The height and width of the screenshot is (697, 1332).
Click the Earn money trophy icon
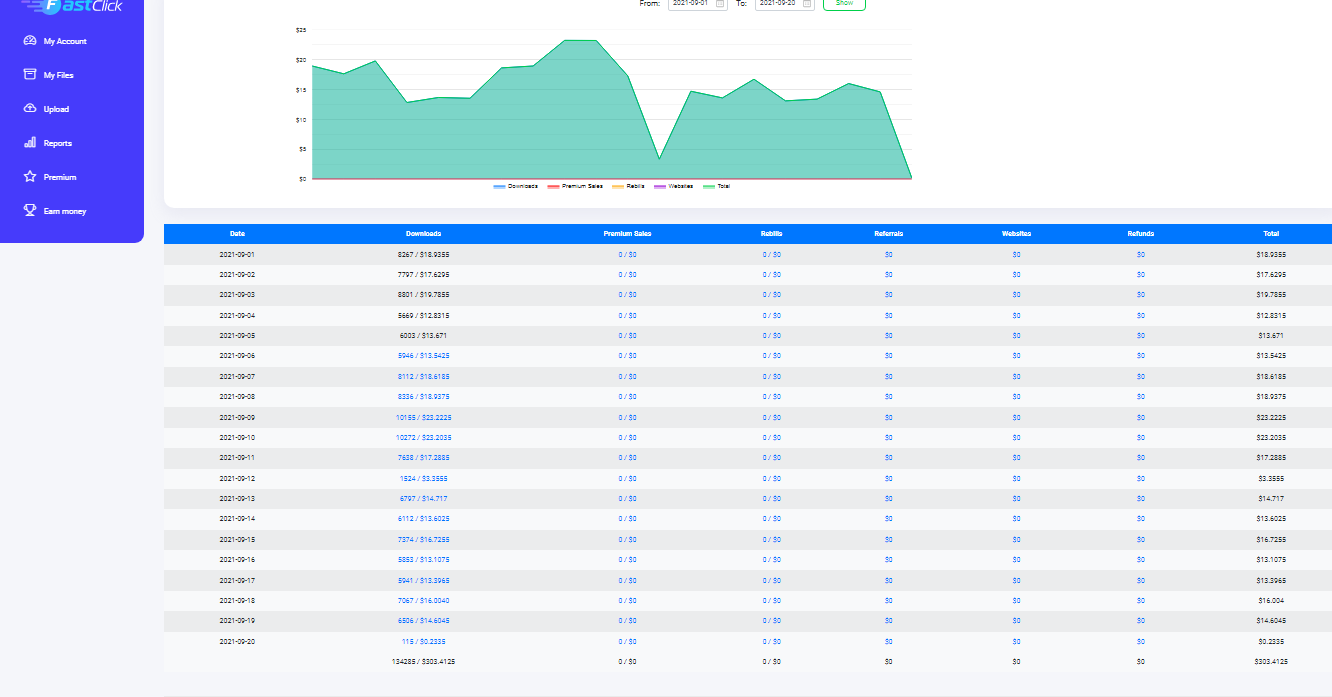click(x=30, y=211)
